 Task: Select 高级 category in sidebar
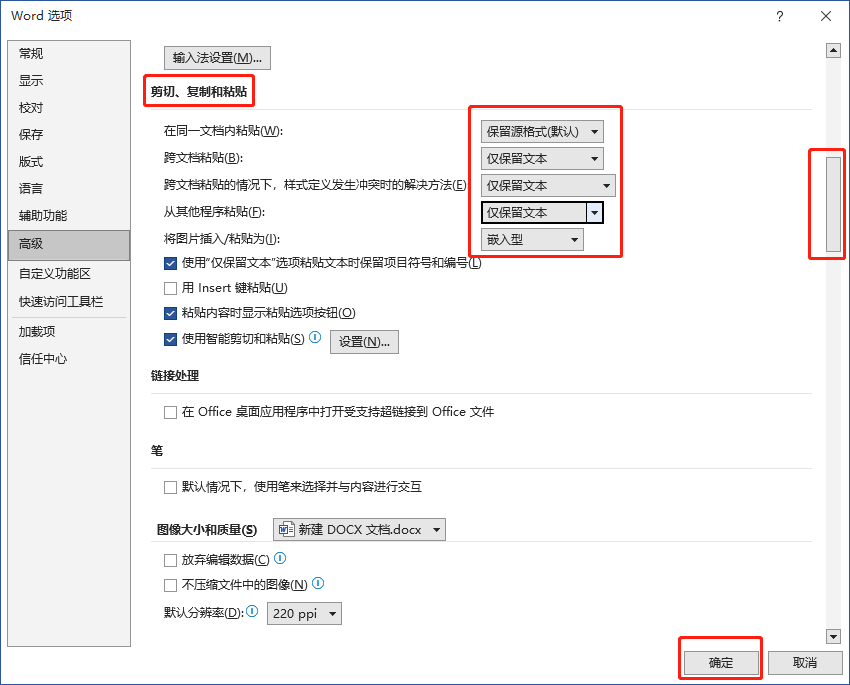[x=69, y=245]
